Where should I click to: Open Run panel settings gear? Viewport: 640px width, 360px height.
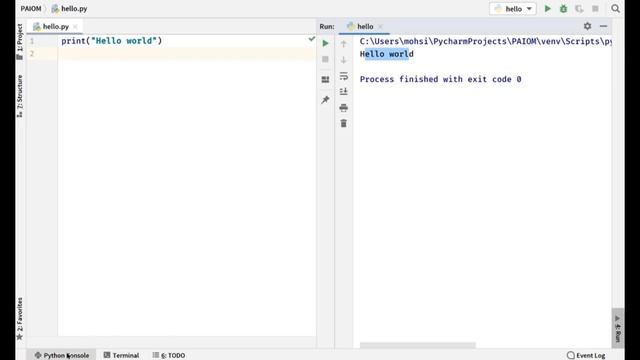pyautogui.click(x=587, y=26)
